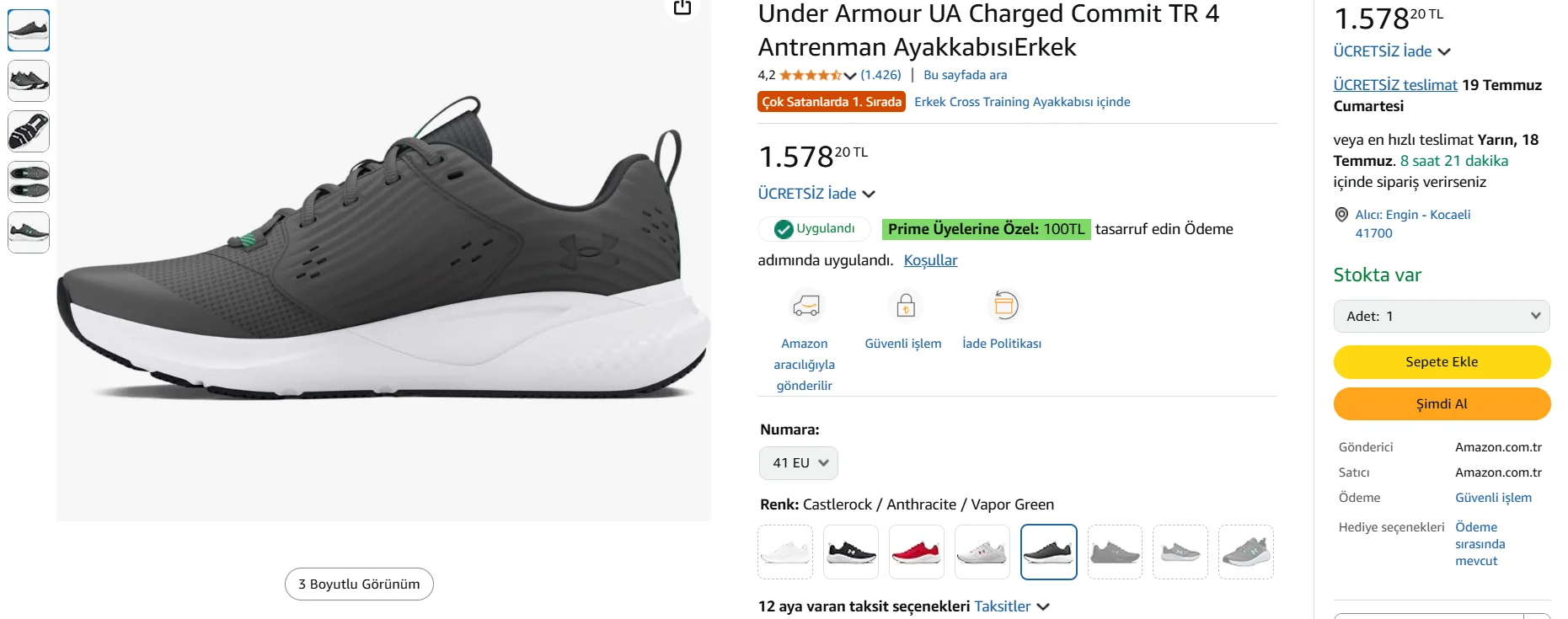Open Erkek Cross Training Ayakkabısı category link
Screen dimensions: 1568x619
[x=1022, y=102]
